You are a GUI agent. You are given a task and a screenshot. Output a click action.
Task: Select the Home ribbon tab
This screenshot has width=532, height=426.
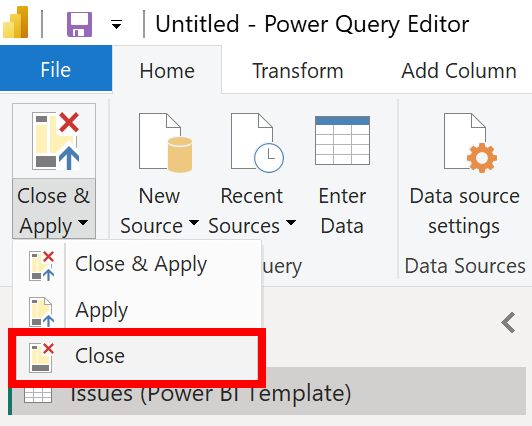click(167, 71)
